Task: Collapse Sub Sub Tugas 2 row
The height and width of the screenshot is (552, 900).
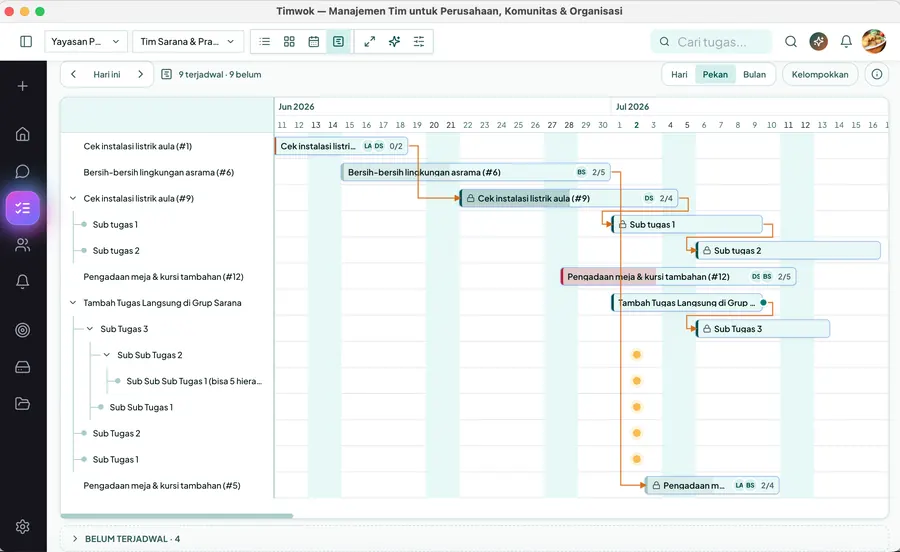Action: point(107,355)
